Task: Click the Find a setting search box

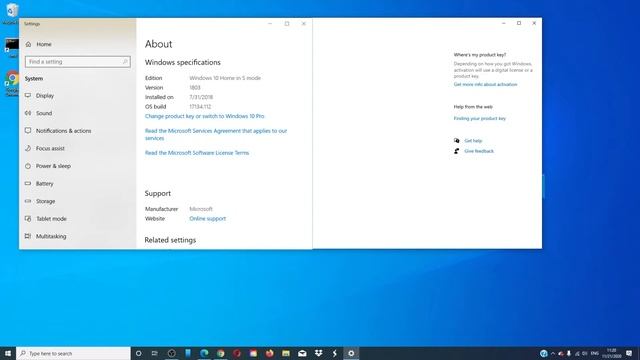Action: [78, 62]
